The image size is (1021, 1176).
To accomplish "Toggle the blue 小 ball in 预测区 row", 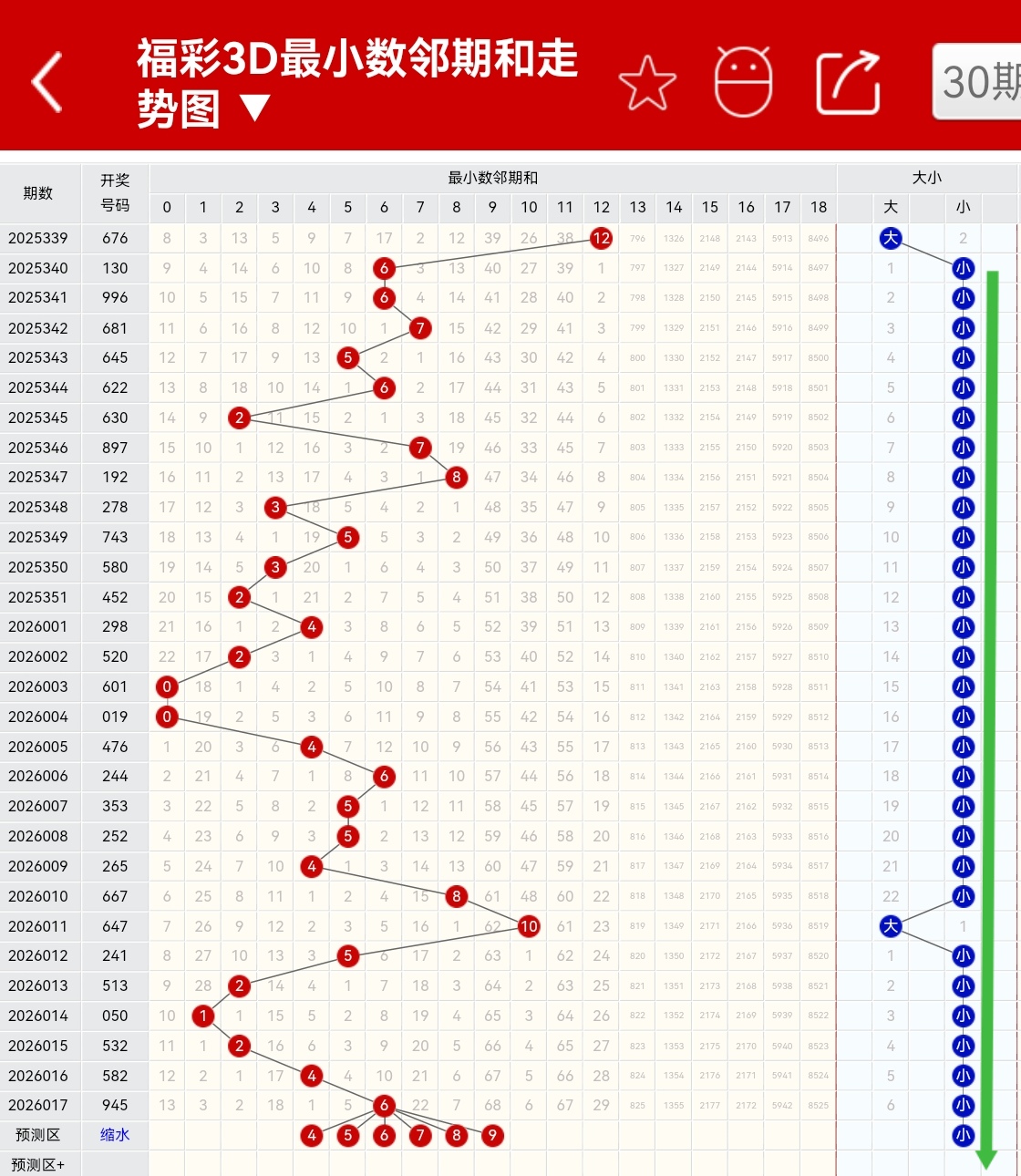I will 964,1136.
